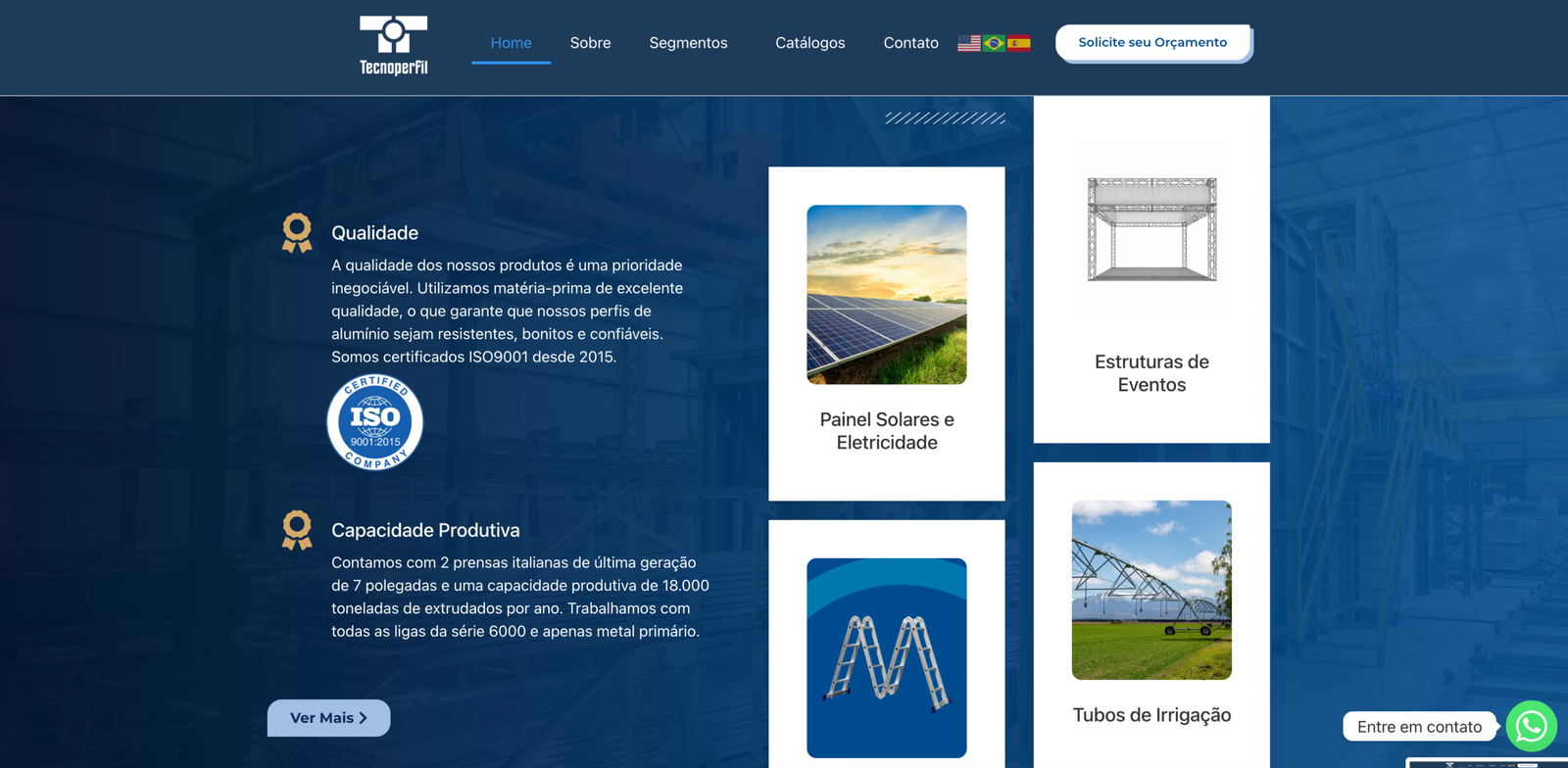Screen dimensions: 1568x768
Task: Select the Estruturas de Eventos stage image
Action: pos(1151,229)
